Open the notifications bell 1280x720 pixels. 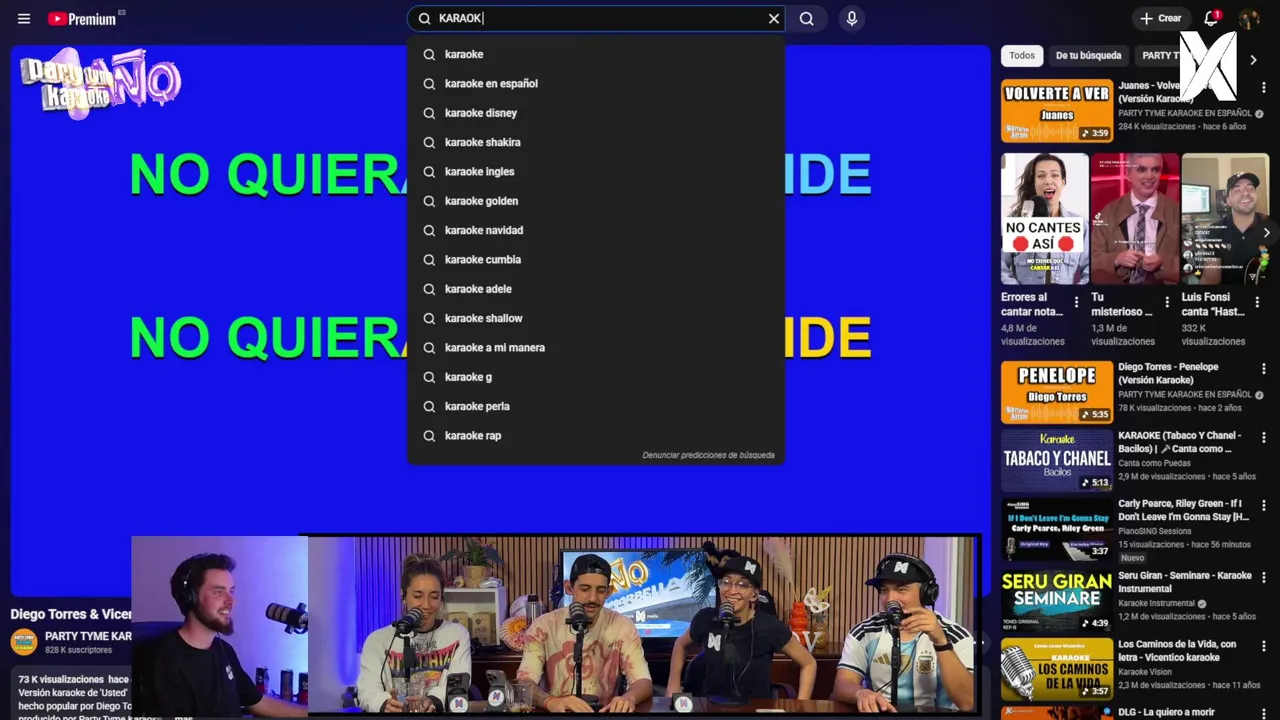1211,18
